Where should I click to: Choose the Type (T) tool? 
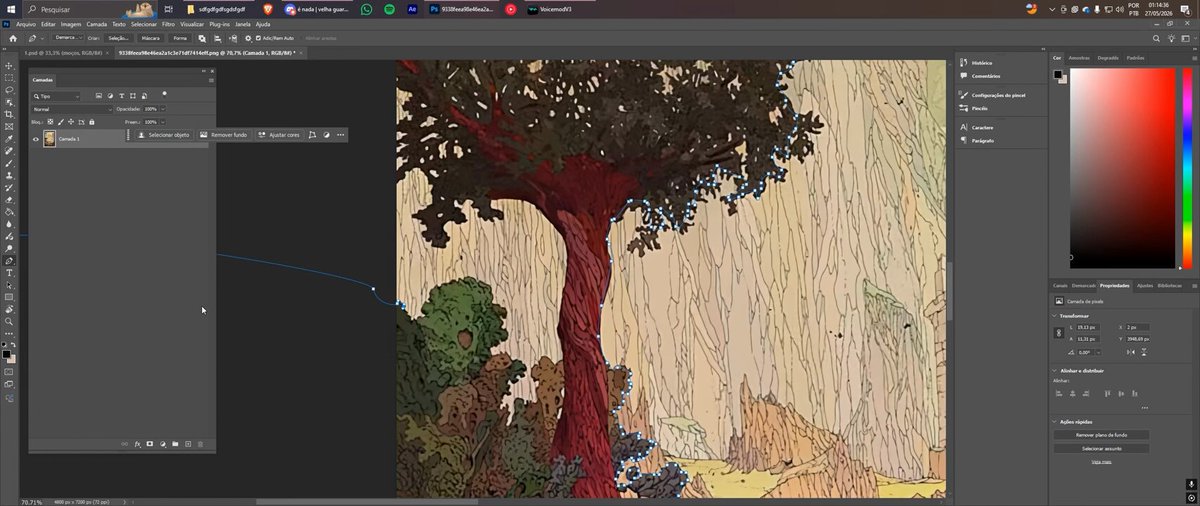9,272
